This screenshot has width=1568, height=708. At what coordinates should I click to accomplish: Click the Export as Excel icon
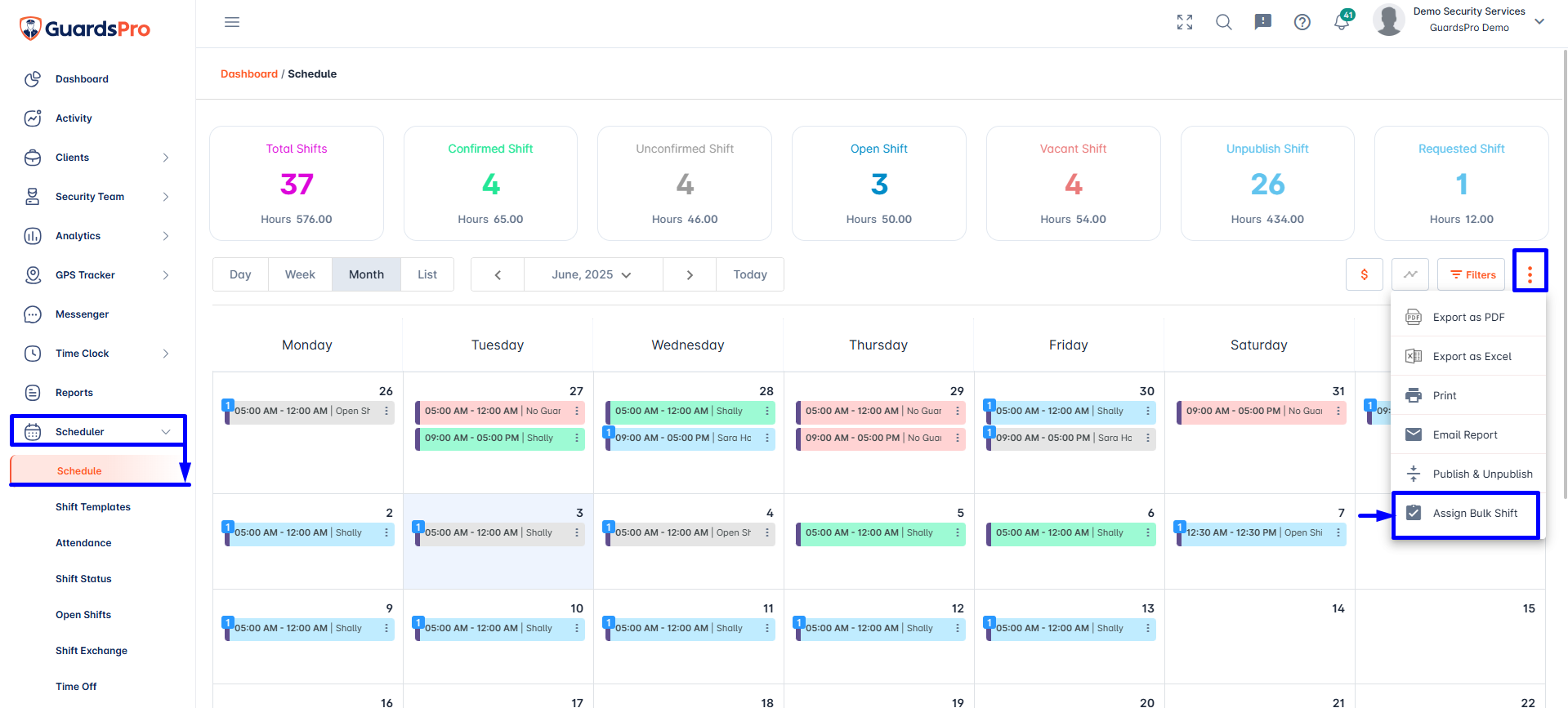pos(1414,356)
